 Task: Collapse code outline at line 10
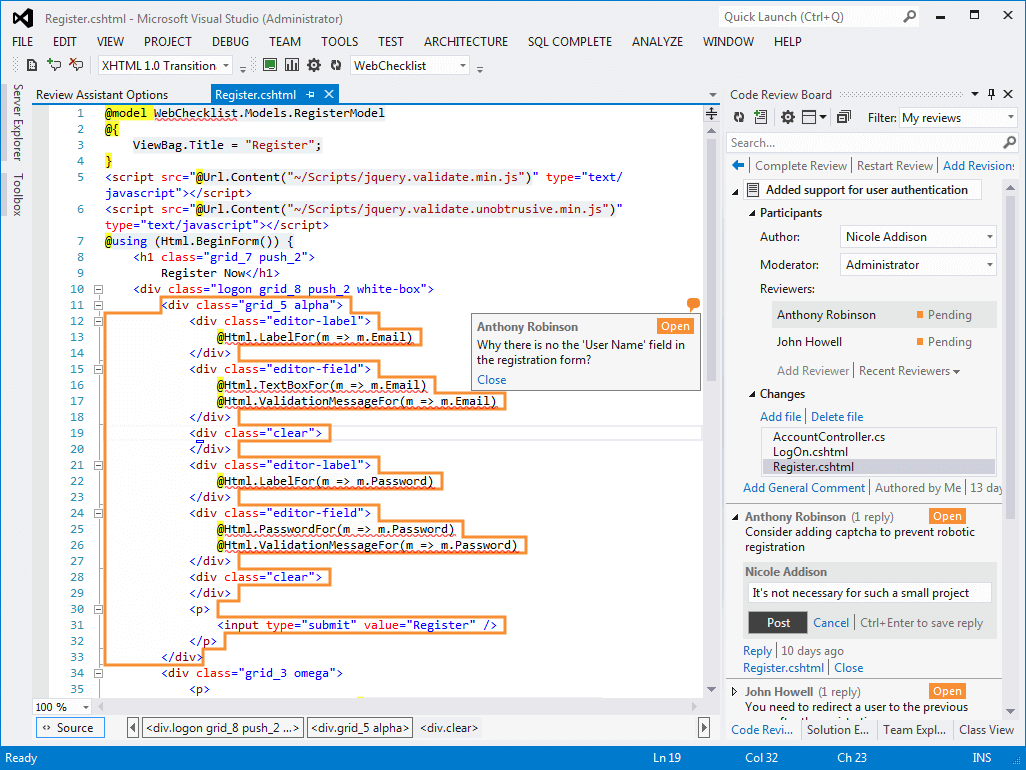click(x=98, y=289)
